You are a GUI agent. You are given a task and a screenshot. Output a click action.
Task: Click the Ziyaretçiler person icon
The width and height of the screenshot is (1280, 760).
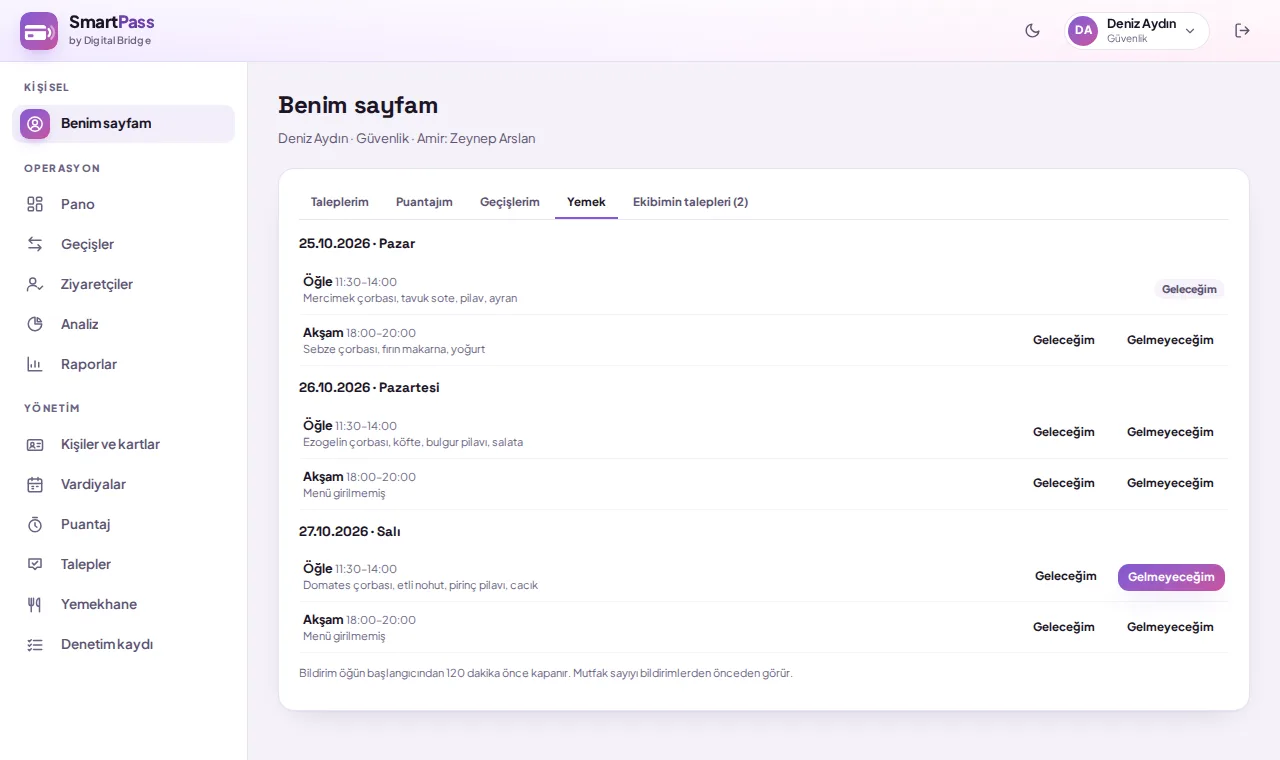pos(35,284)
